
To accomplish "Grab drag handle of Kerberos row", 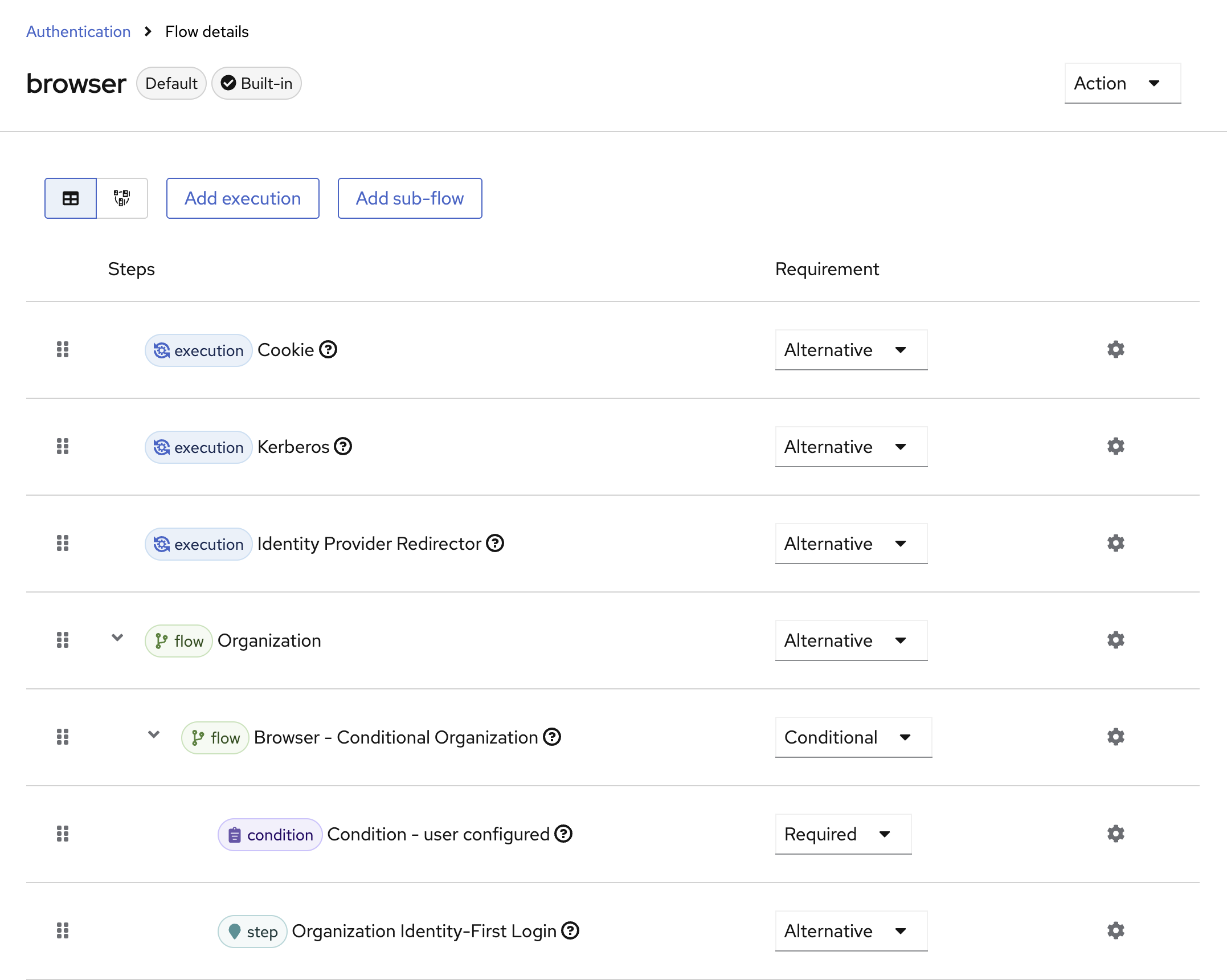I will (63, 446).
